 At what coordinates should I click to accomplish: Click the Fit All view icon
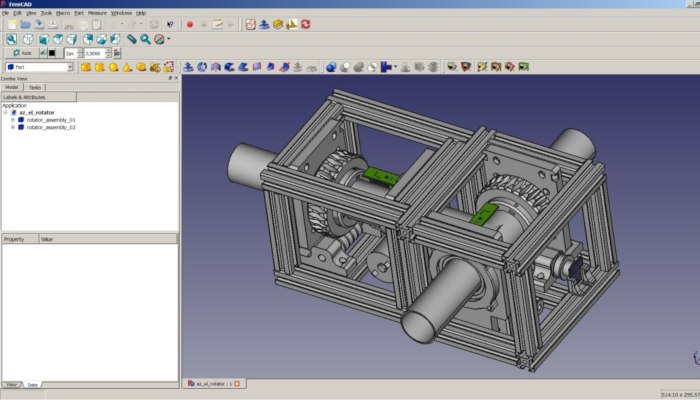(11, 38)
